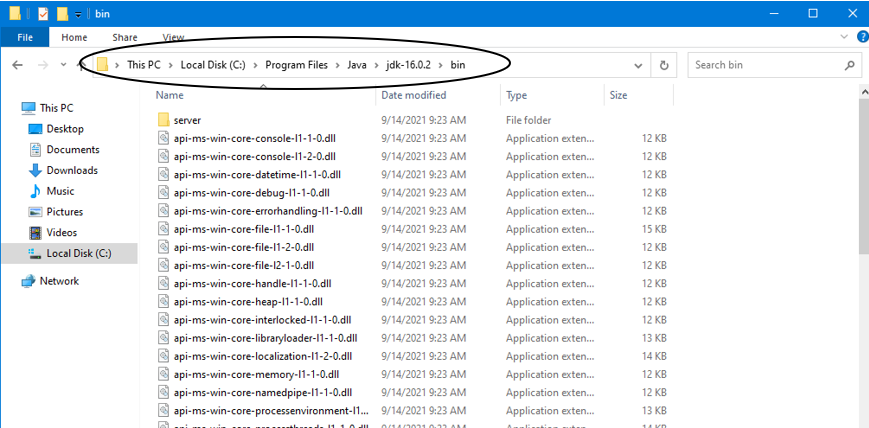Click the New folder quick access icon

tap(63, 14)
